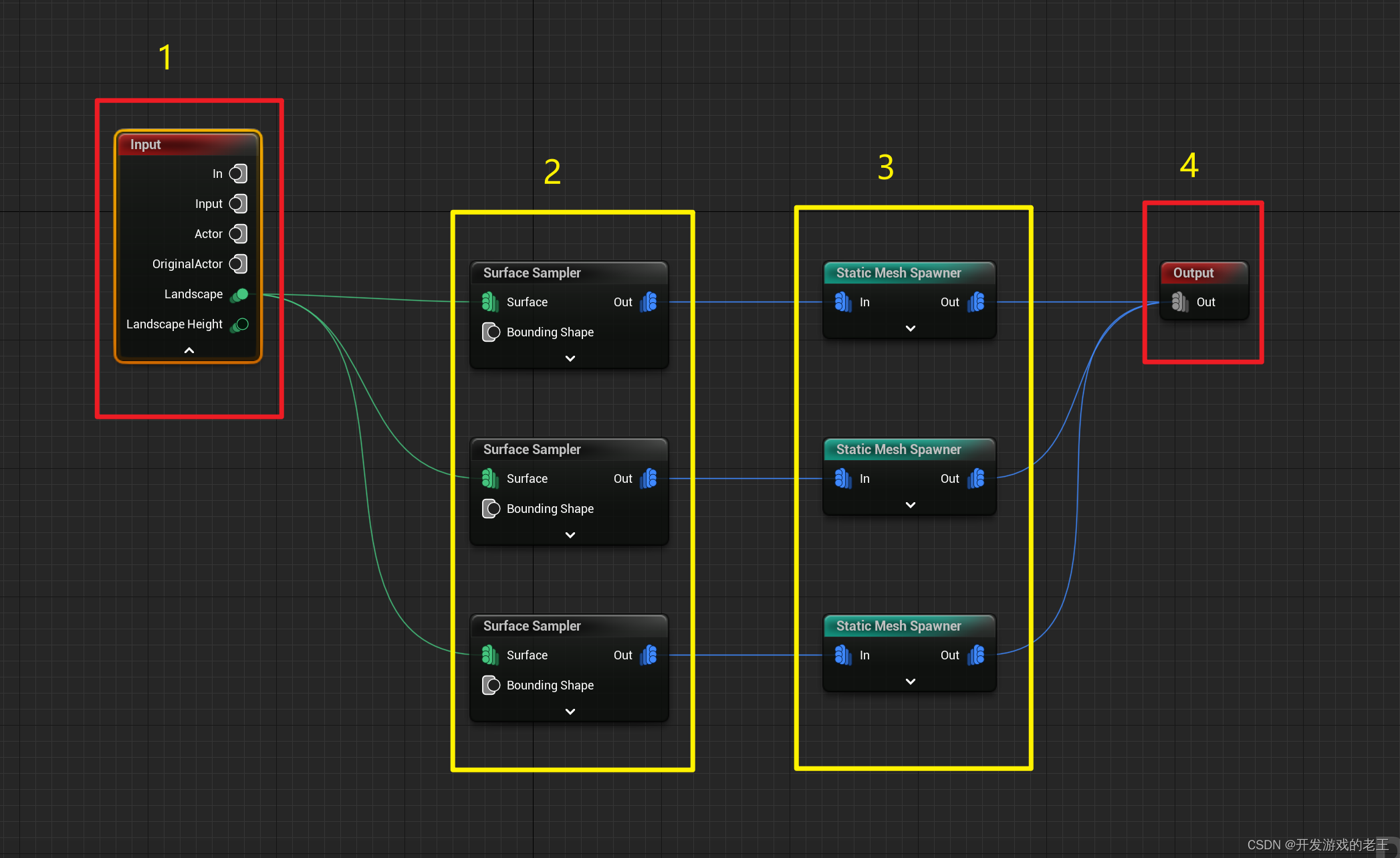This screenshot has width=1400, height=858.
Task: Click In pin on bottom Static Mesh Spawner
Action: pos(843,655)
